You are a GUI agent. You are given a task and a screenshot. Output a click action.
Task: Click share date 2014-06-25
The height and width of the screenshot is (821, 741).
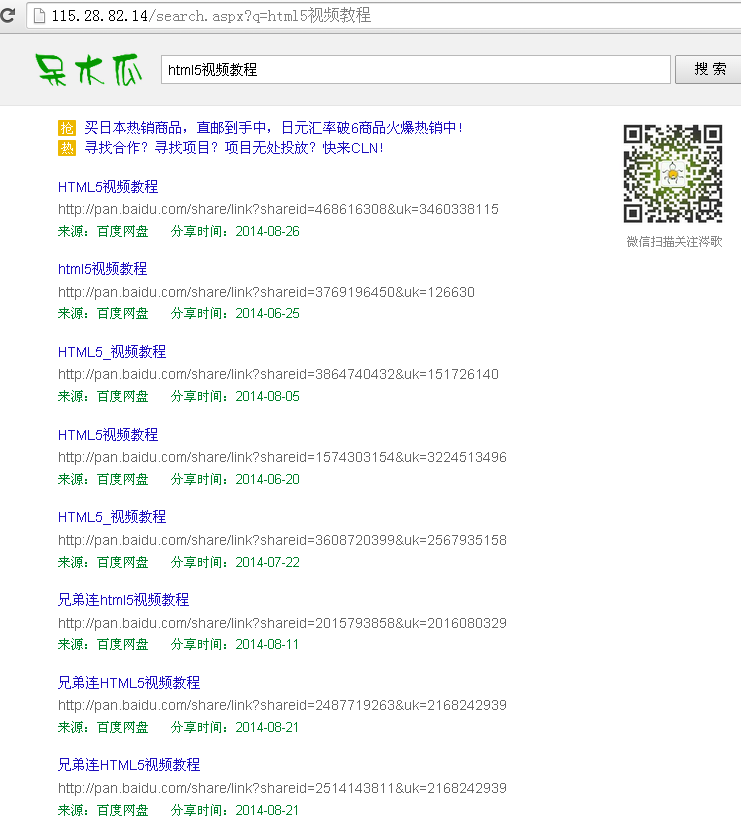tap(267, 314)
